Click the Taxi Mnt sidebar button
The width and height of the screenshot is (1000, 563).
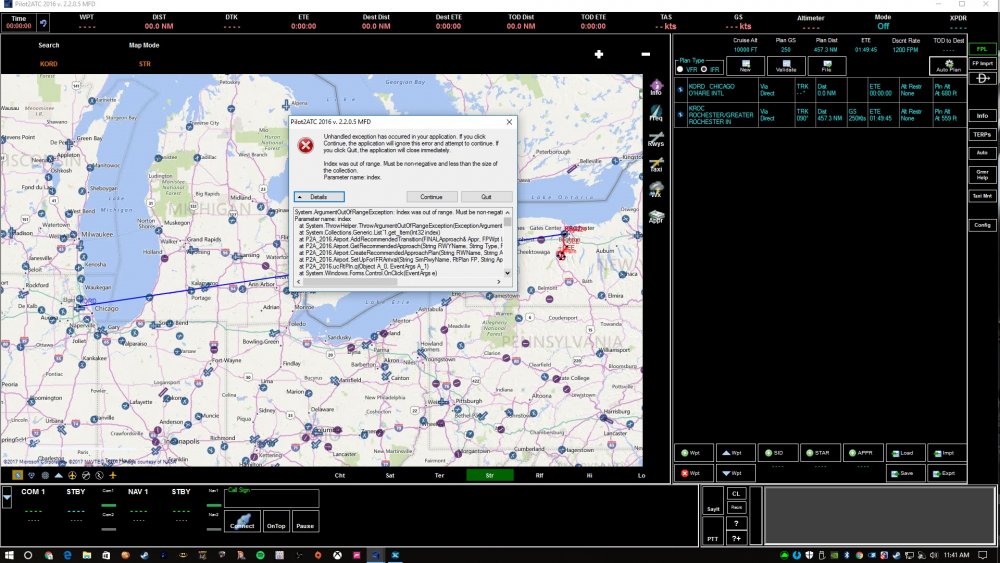click(x=982, y=196)
